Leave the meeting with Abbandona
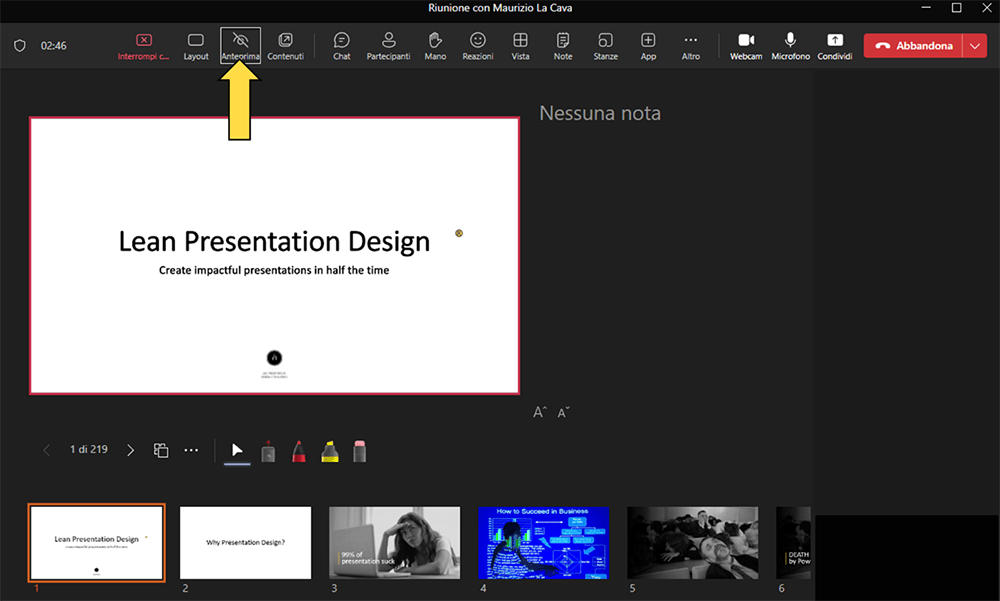1000x601 pixels. click(x=913, y=46)
